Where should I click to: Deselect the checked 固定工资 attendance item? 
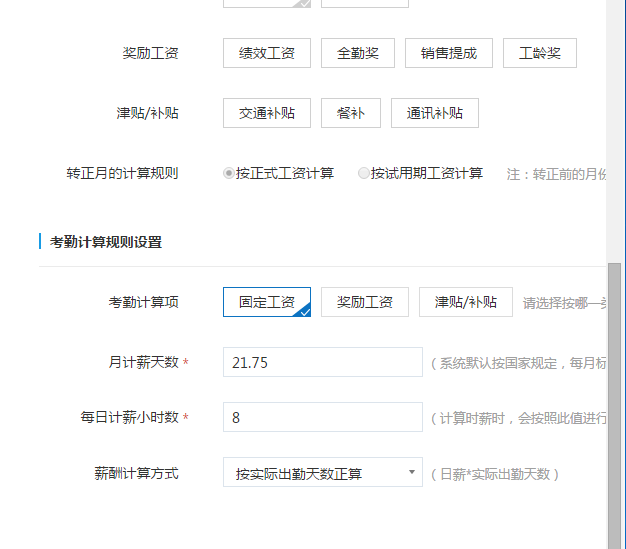point(267,302)
